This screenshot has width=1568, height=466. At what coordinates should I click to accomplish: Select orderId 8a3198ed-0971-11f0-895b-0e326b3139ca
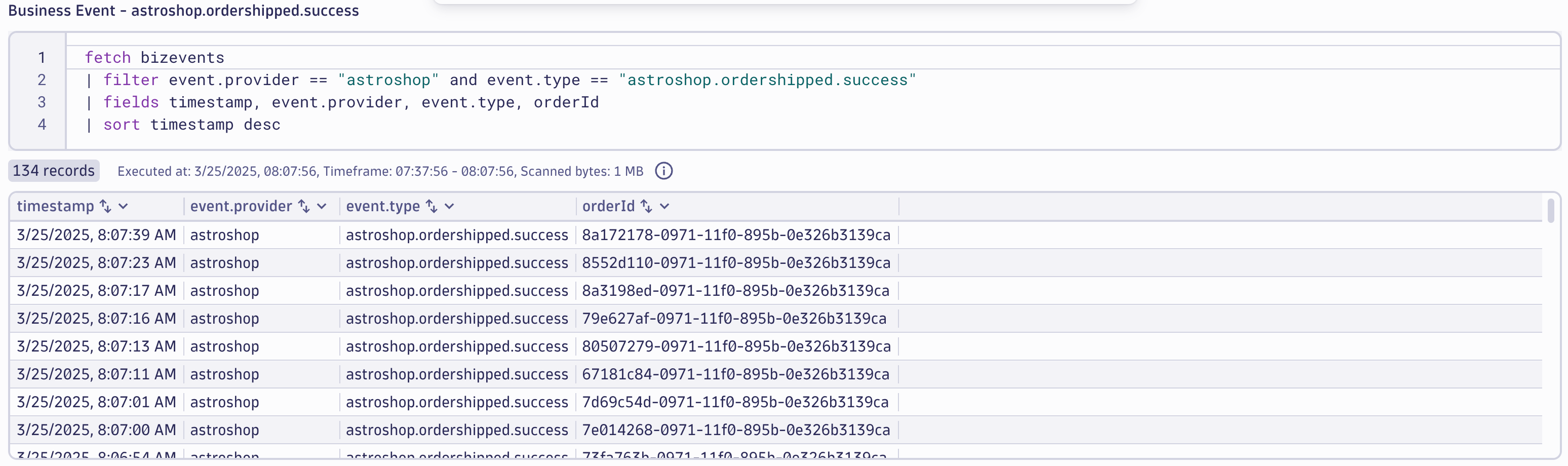(x=735, y=291)
